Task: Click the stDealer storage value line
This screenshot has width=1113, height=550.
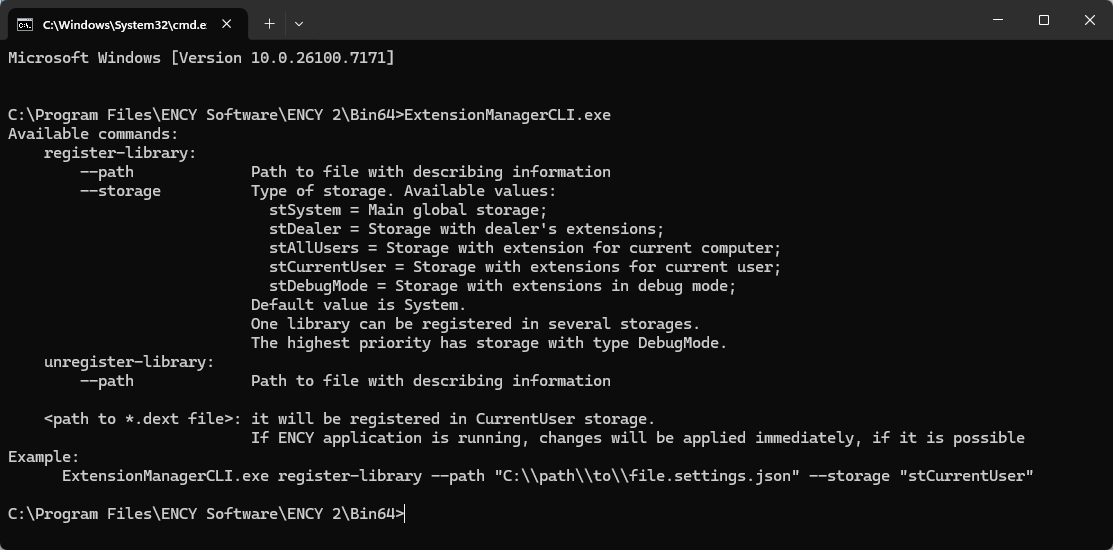Action: (466, 229)
